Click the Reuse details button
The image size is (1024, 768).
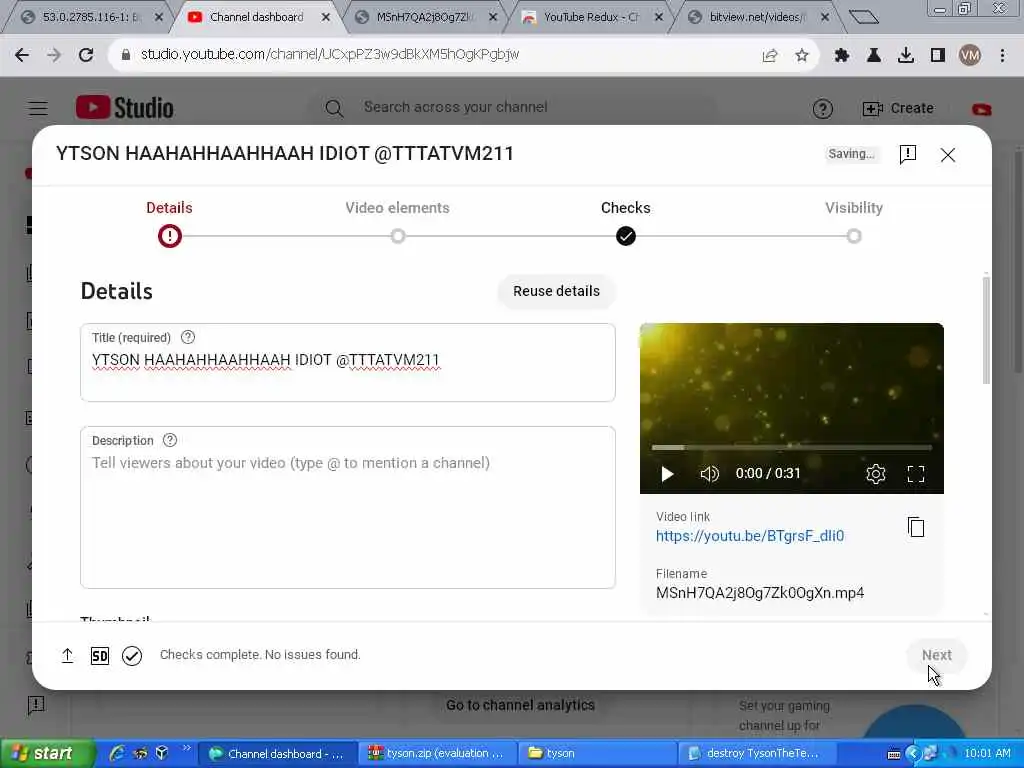coord(556,291)
